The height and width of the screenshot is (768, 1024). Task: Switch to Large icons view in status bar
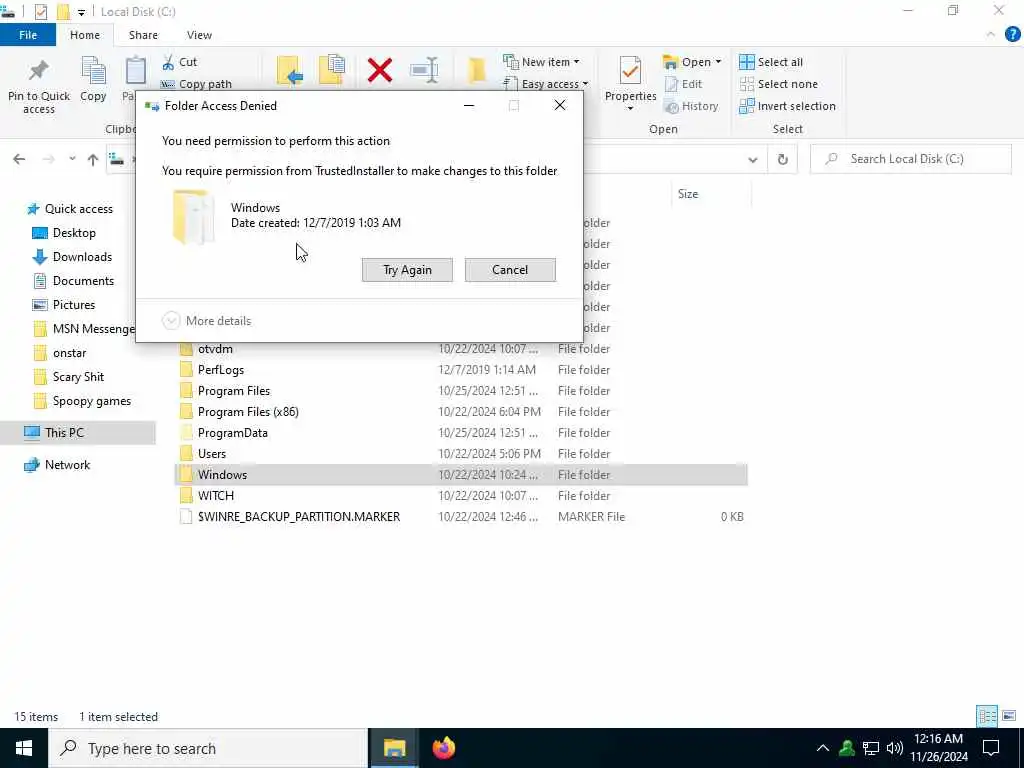point(1009,716)
